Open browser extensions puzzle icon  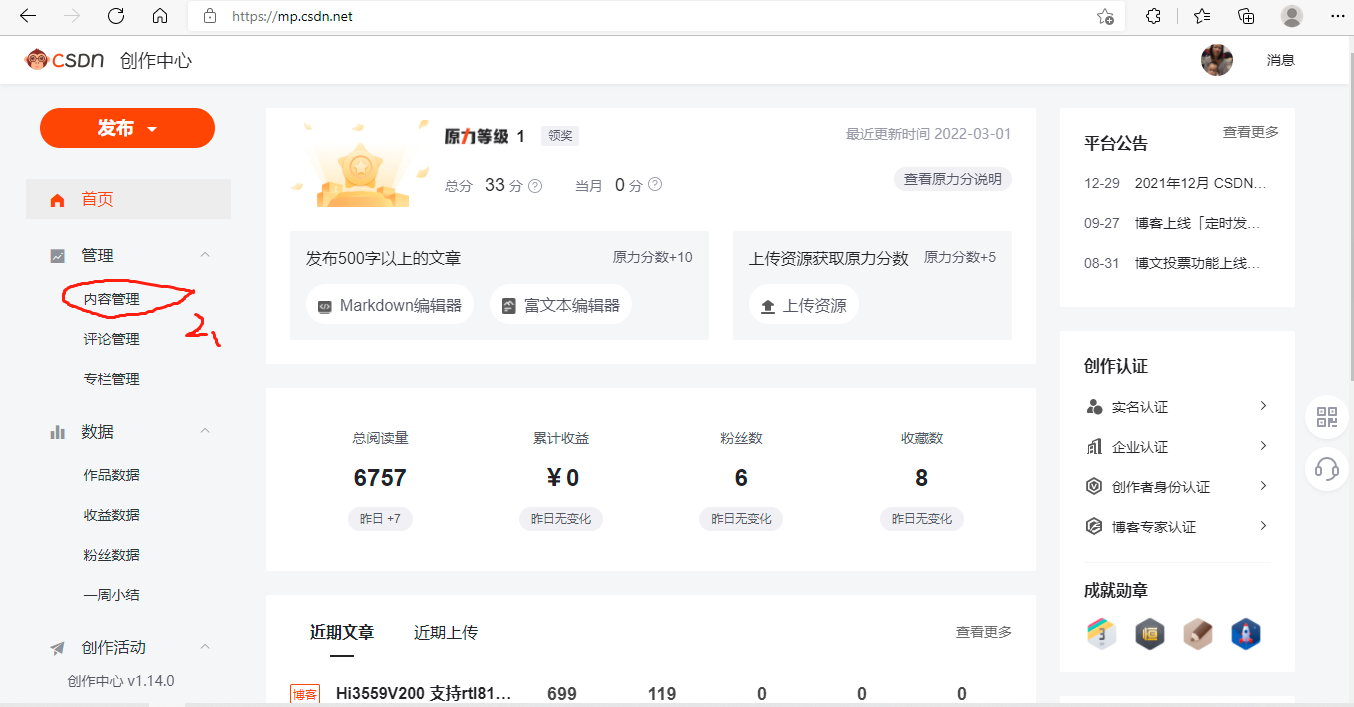pos(1153,16)
